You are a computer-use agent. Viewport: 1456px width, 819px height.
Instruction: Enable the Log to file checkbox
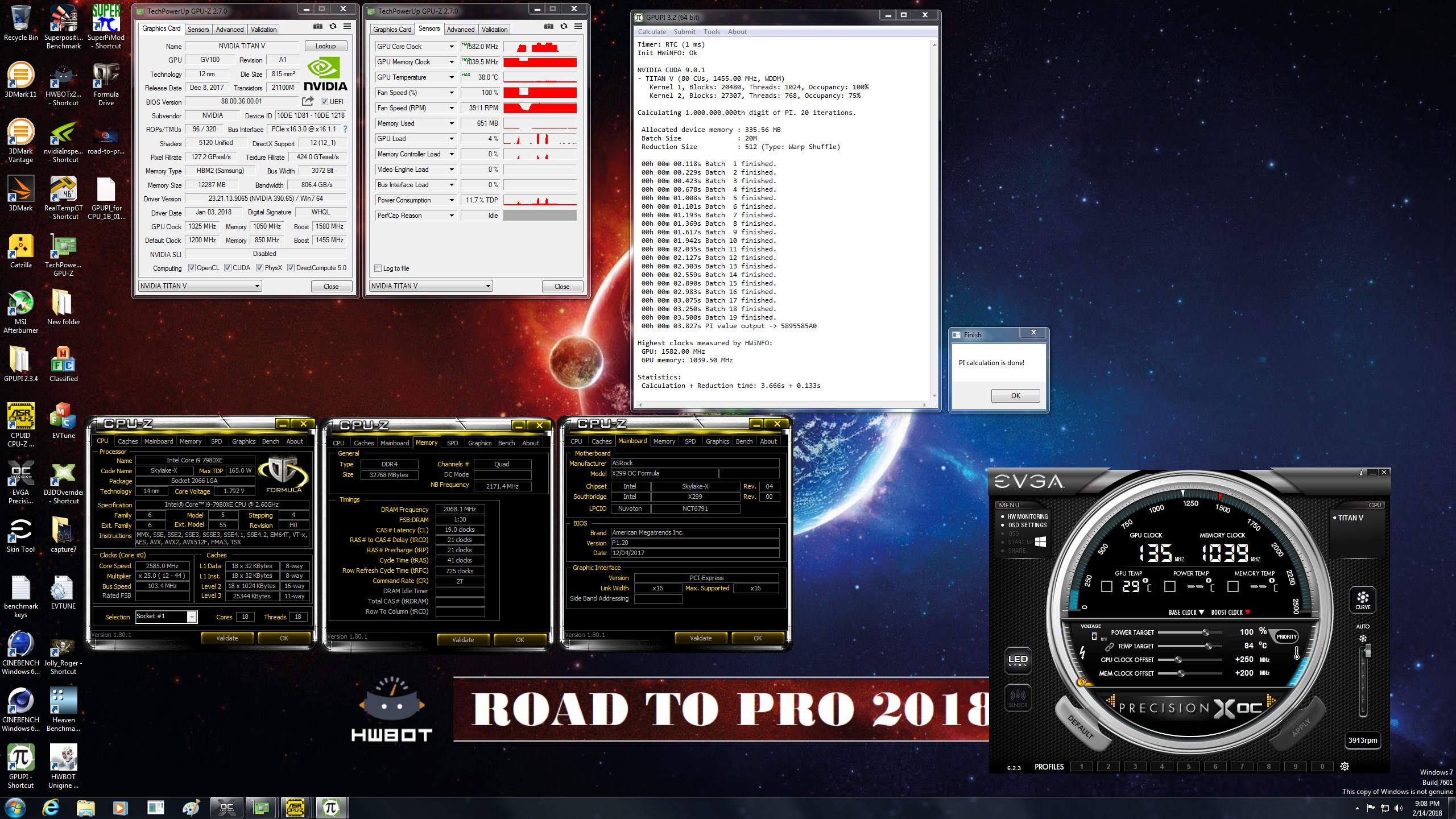378,268
